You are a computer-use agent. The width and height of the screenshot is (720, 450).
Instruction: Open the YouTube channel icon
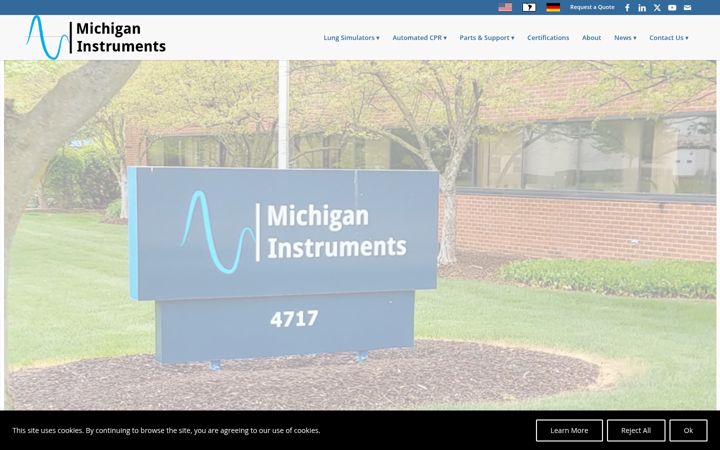pos(672,7)
